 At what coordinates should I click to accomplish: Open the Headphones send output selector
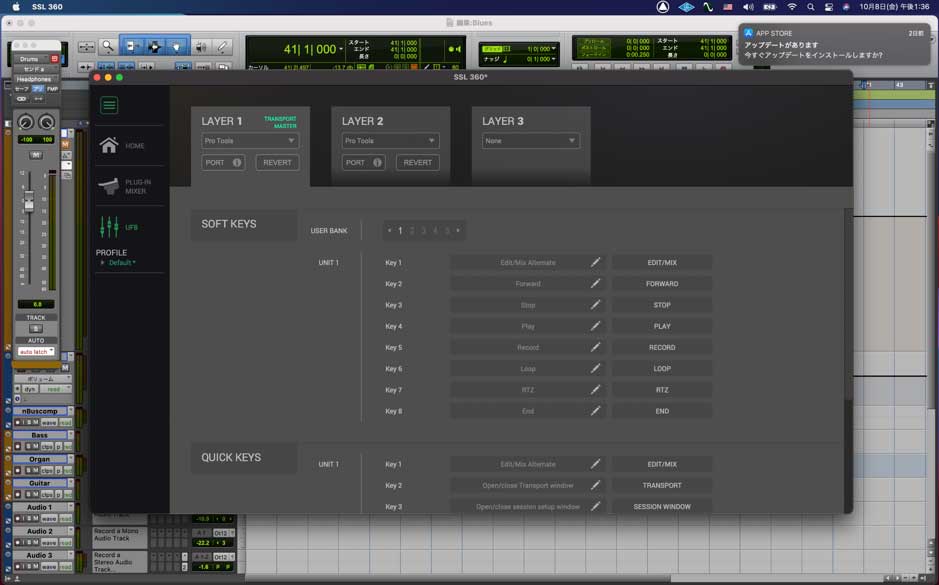35,79
